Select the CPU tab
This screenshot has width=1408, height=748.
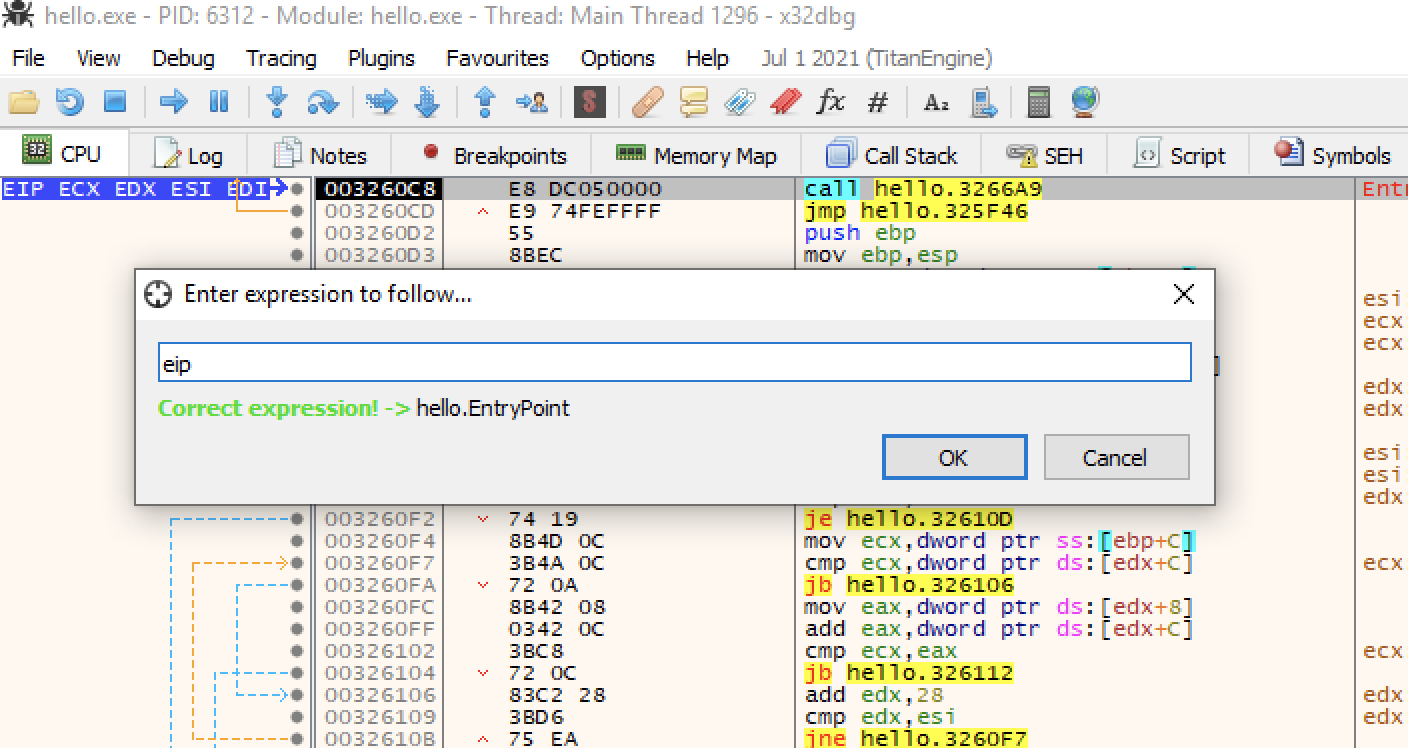63,154
